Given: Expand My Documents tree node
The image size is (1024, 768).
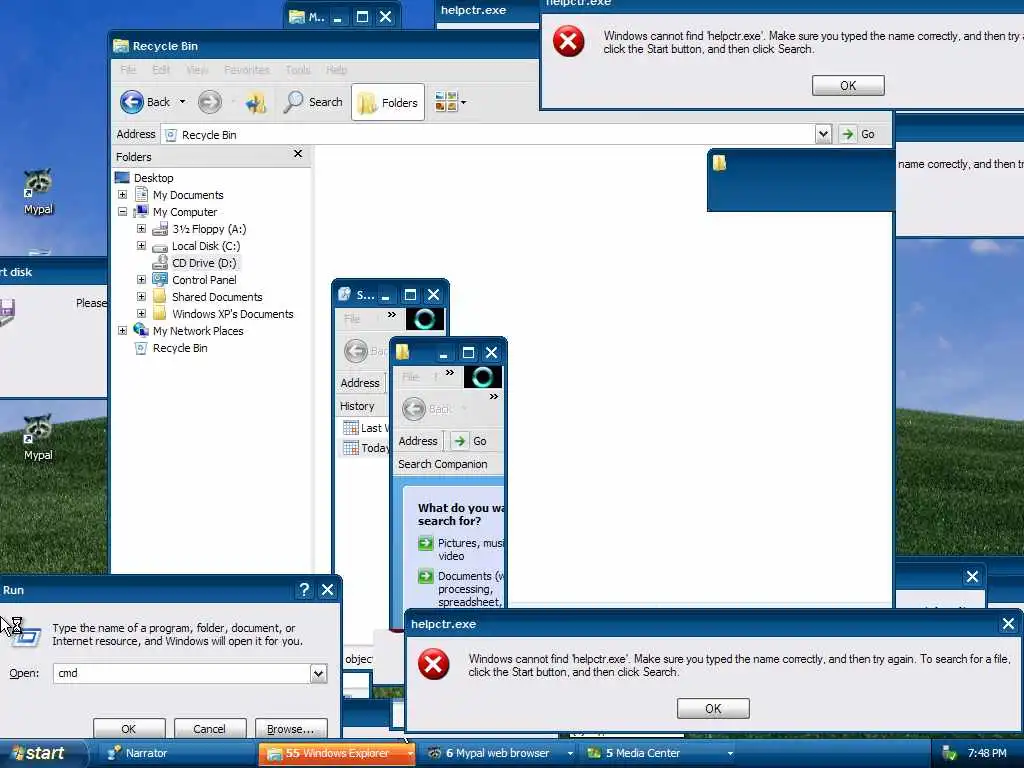Looking at the screenshot, I should coord(122,195).
